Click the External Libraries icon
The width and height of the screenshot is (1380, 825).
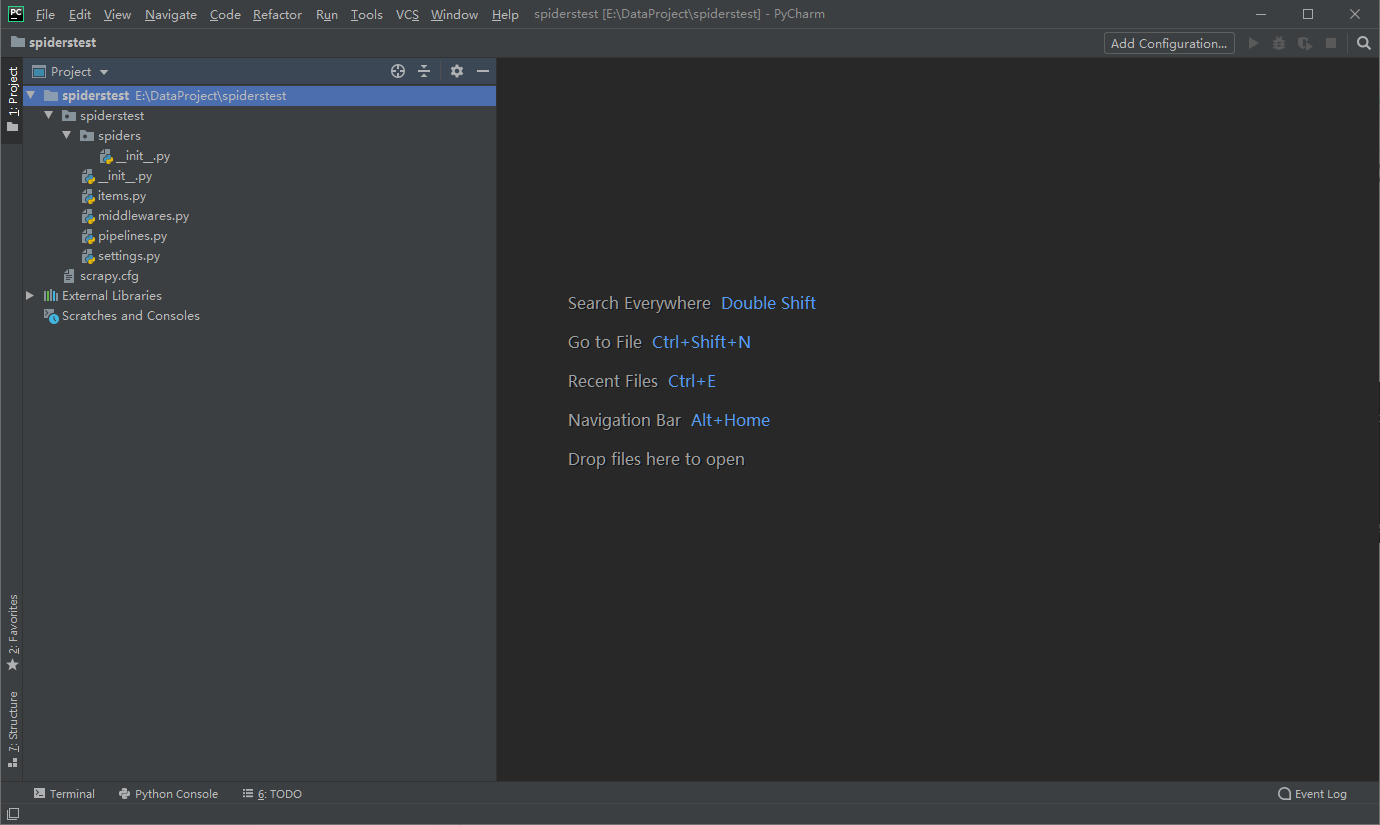[x=51, y=296]
